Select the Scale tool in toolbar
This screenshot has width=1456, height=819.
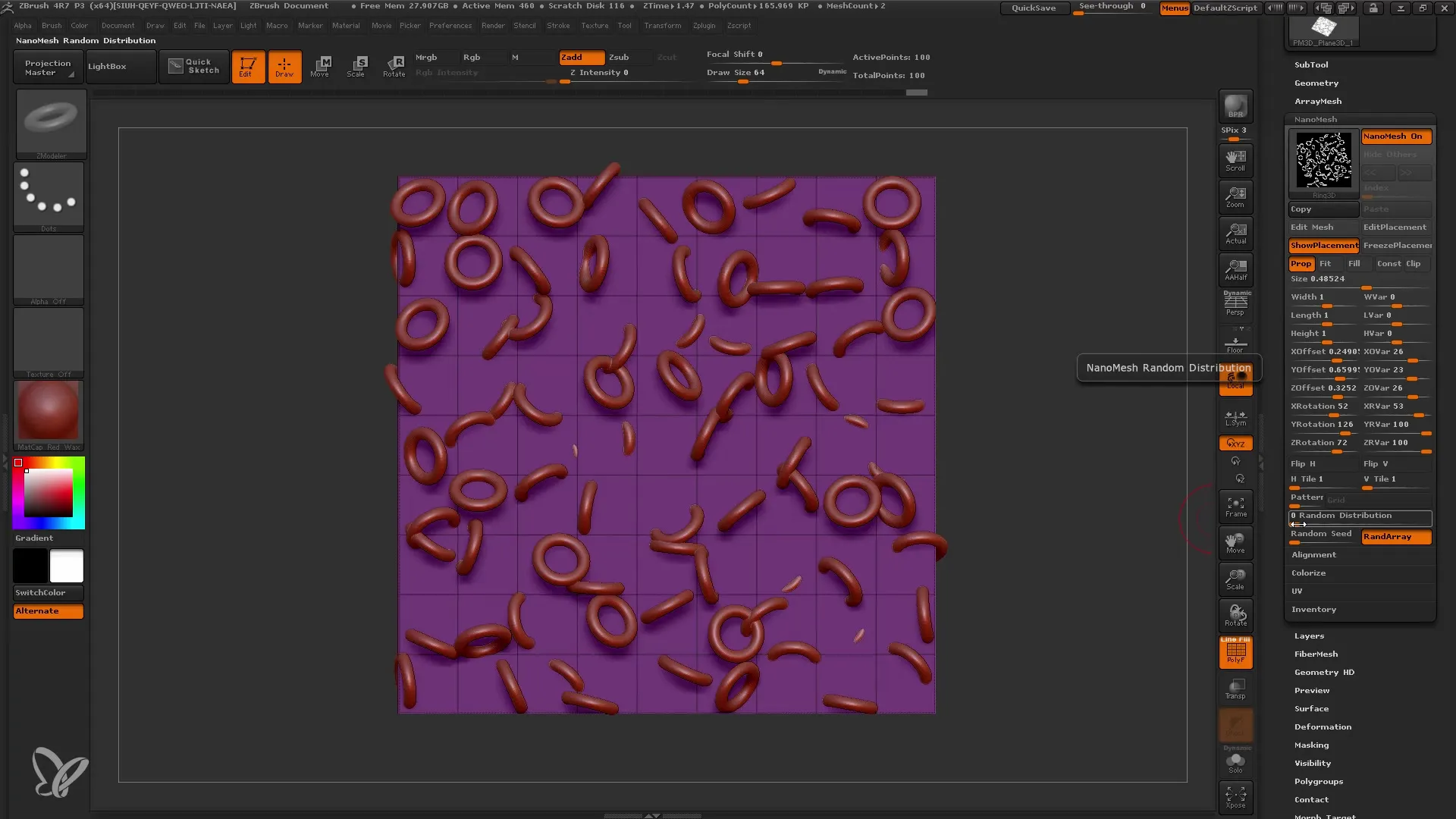pos(355,65)
